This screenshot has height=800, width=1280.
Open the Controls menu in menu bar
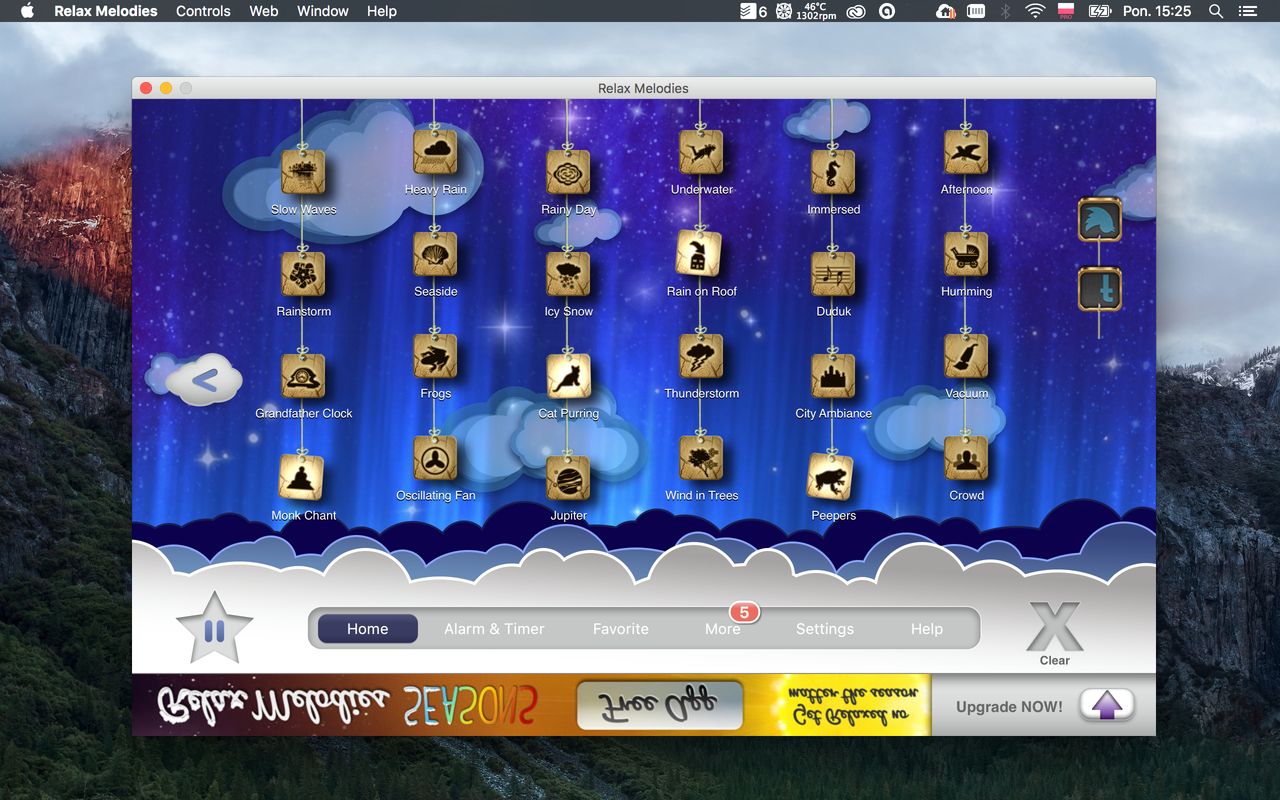(203, 11)
